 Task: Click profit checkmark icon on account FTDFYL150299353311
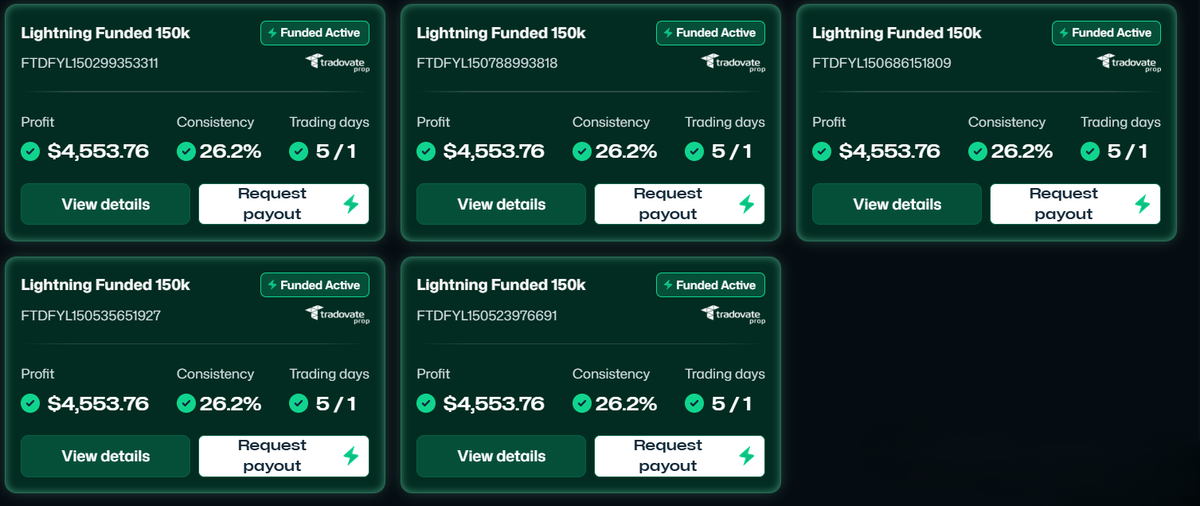[31, 152]
